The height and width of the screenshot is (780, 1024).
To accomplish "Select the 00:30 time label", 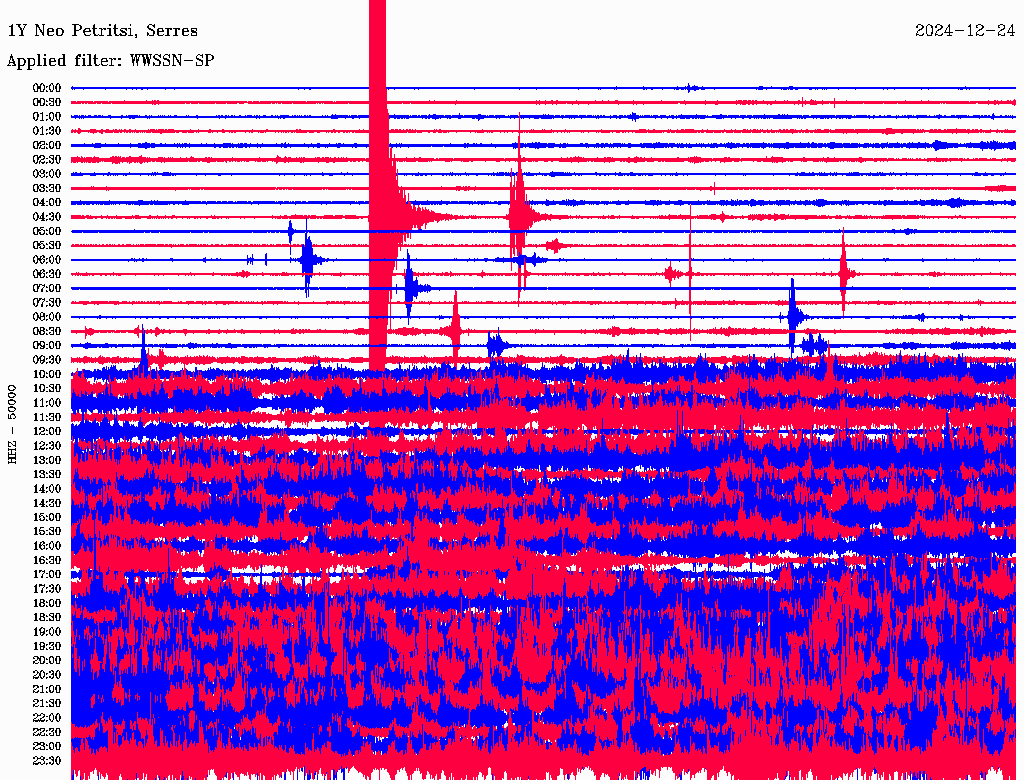I will coord(47,103).
